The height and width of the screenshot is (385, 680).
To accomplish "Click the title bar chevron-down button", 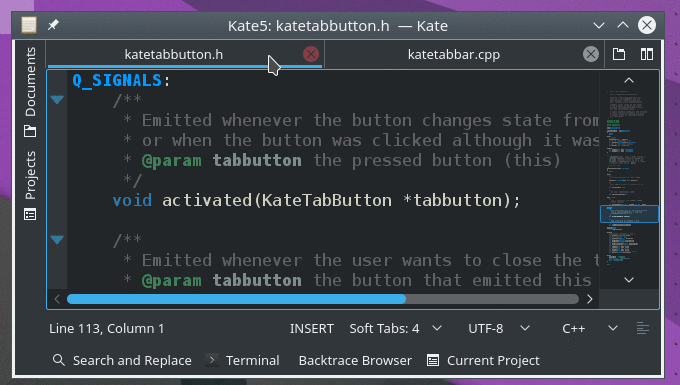I will tap(599, 26).
